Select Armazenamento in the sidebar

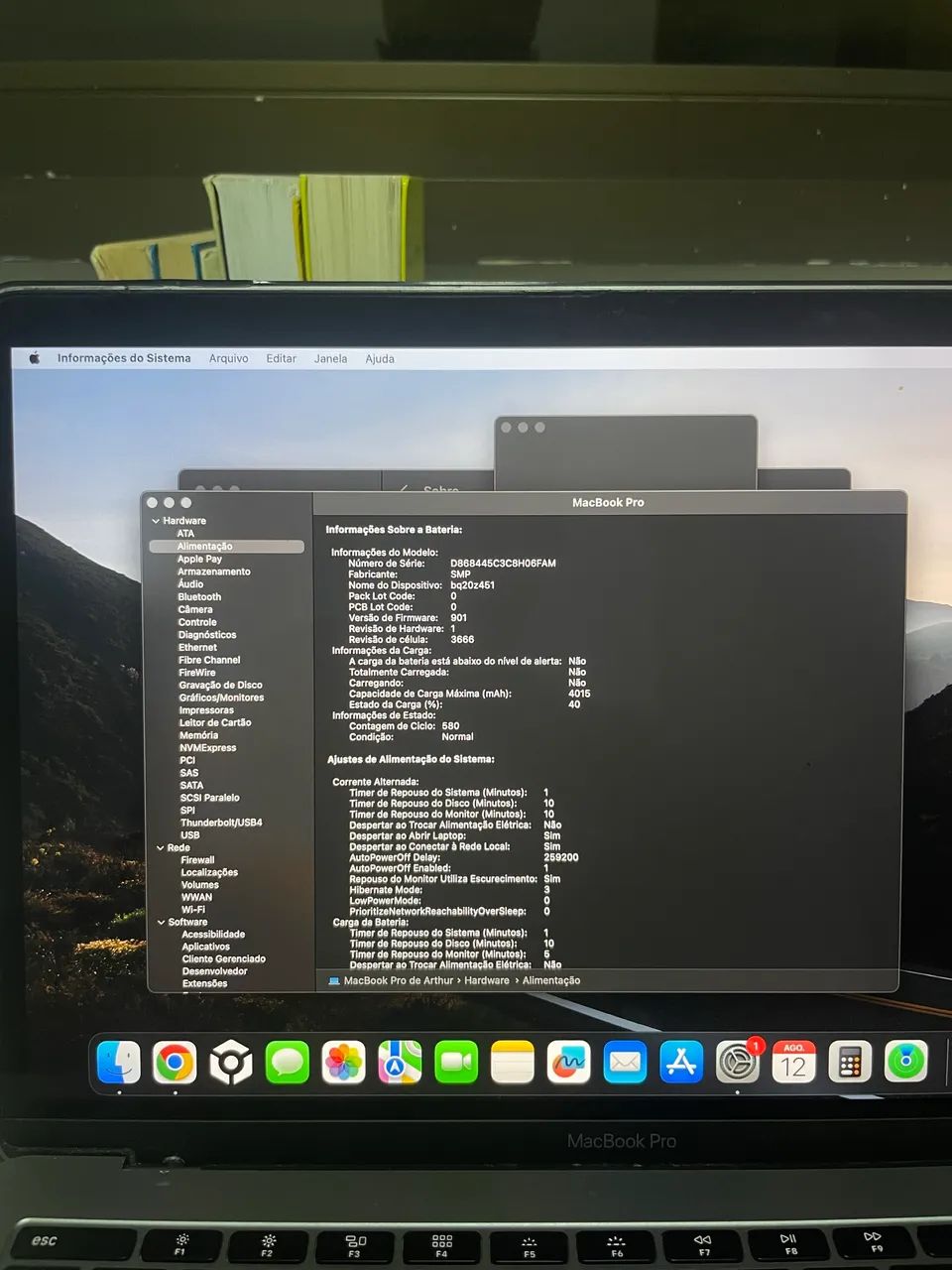214,571
